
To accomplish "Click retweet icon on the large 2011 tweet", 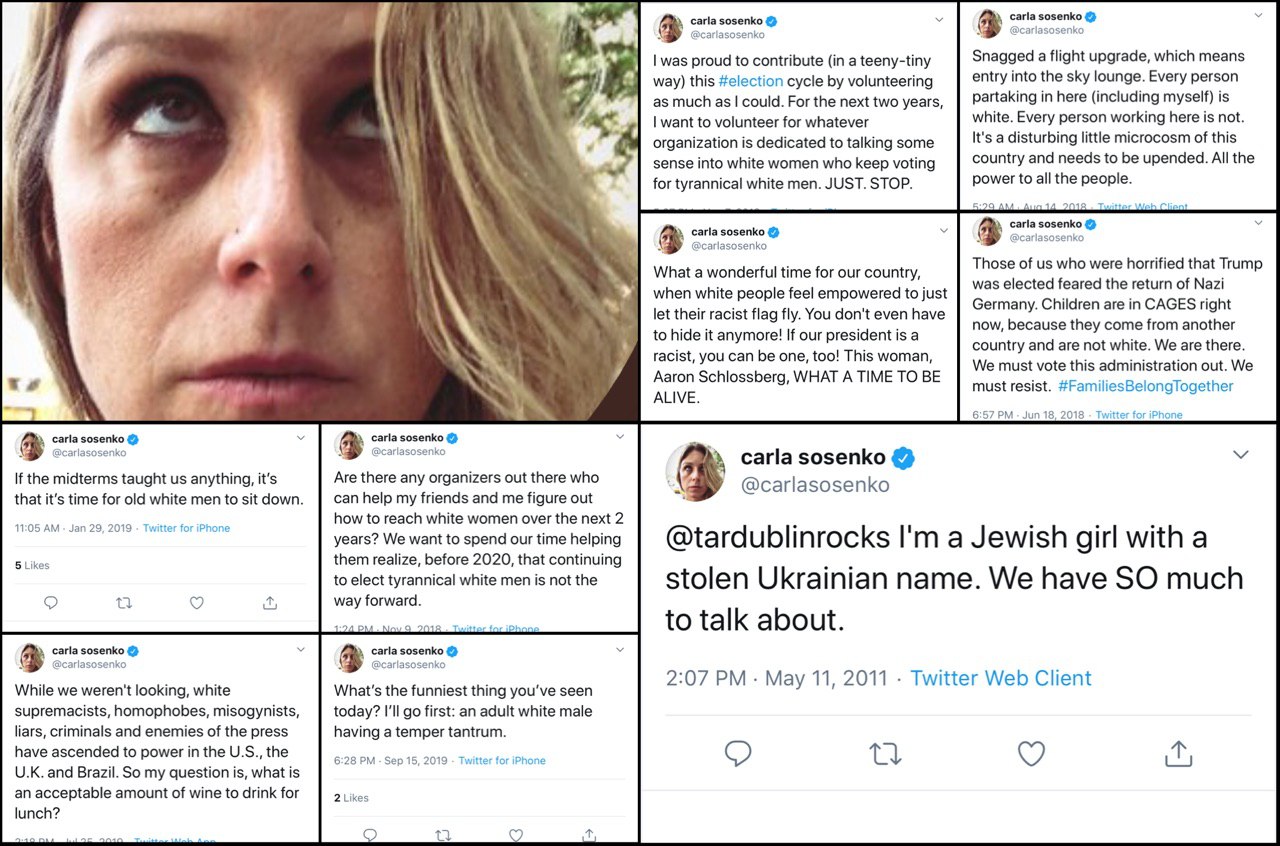I will point(885,754).
